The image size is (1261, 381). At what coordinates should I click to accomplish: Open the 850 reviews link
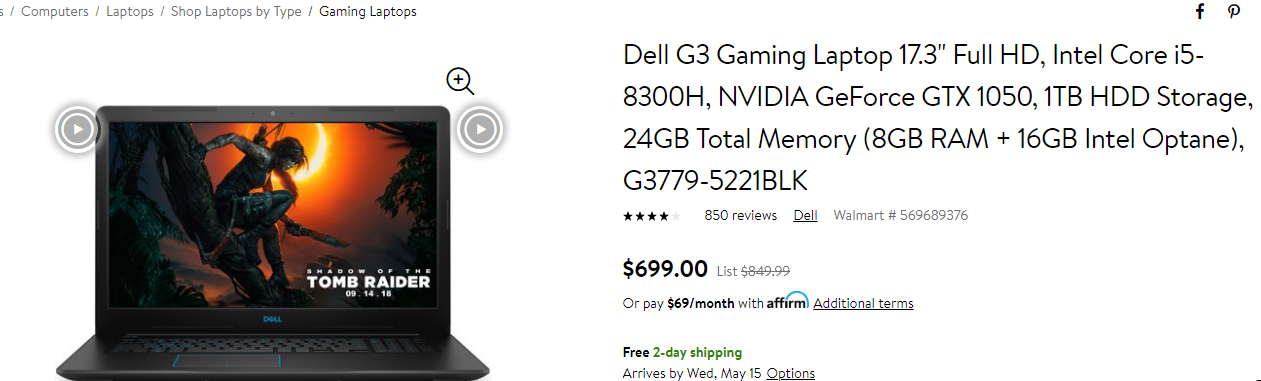tap(740, 215)
